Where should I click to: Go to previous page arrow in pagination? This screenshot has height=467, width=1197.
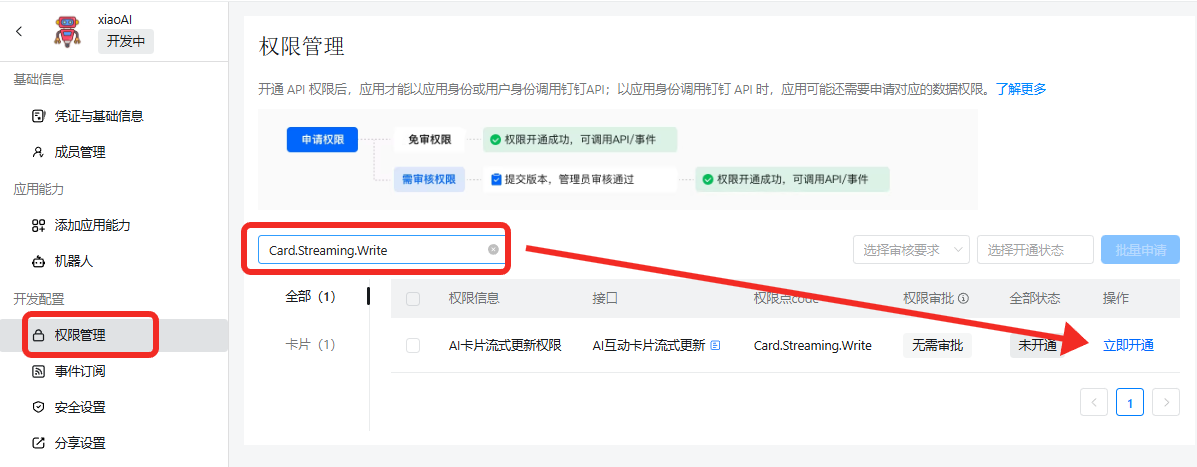click(1094, 402)
